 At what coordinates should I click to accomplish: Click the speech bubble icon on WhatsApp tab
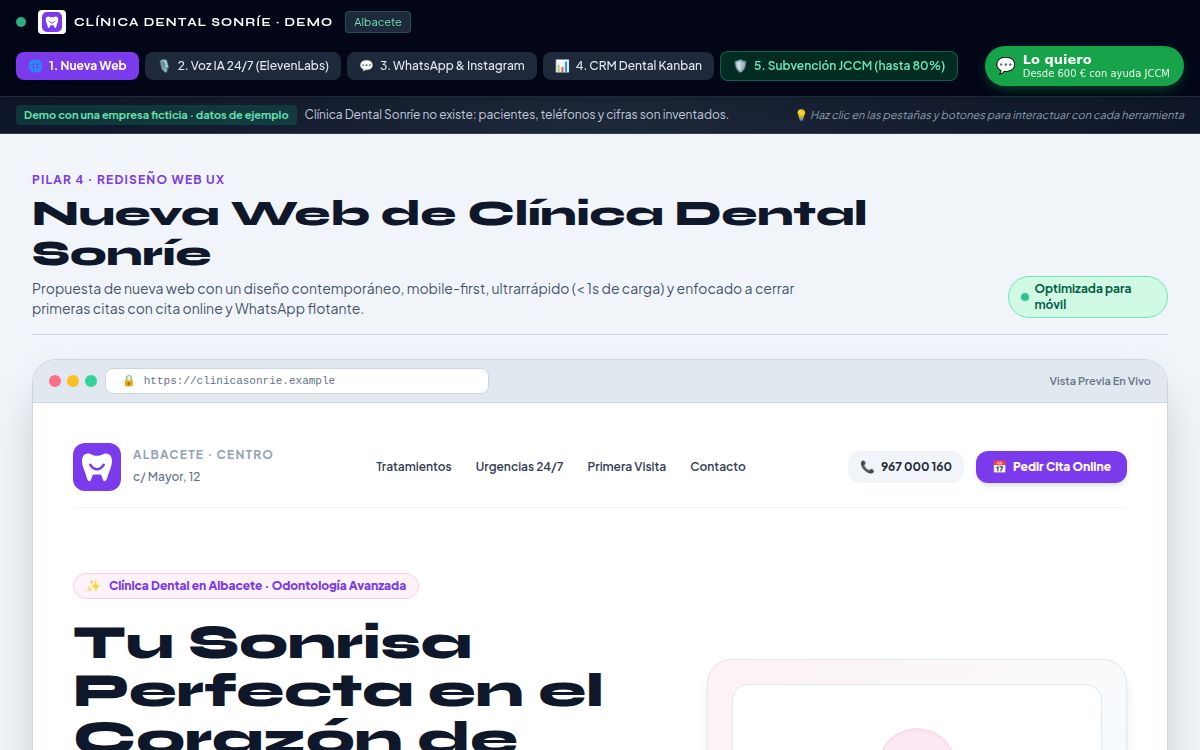coord(367,66)
